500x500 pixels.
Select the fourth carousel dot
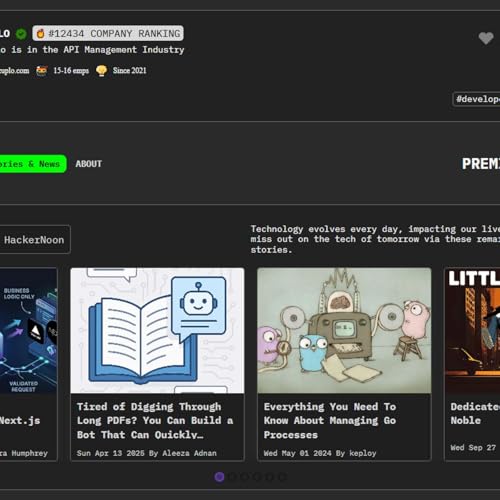tap(257, 477)
